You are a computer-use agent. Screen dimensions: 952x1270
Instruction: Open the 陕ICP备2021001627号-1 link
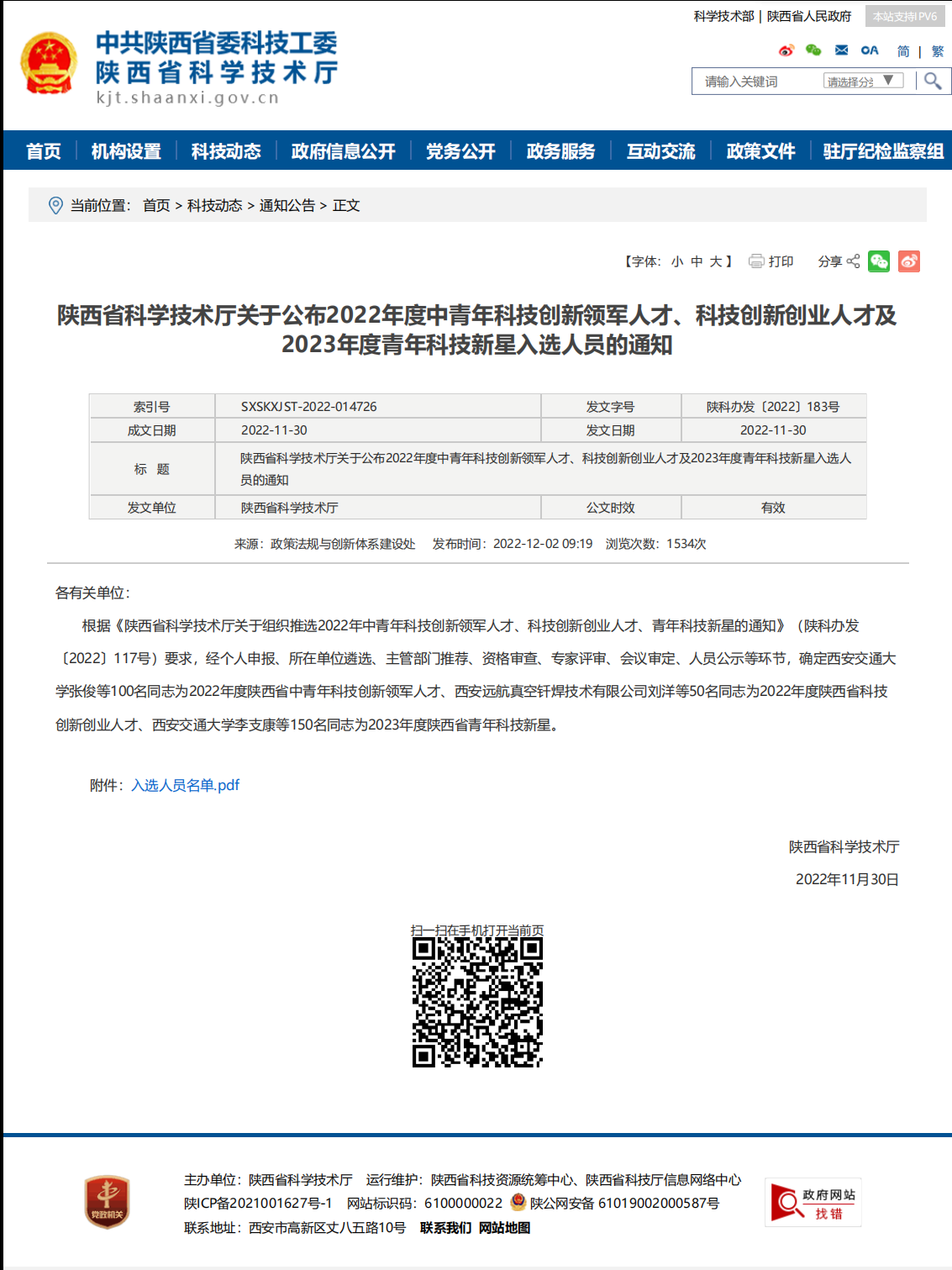coord(258,1204)
